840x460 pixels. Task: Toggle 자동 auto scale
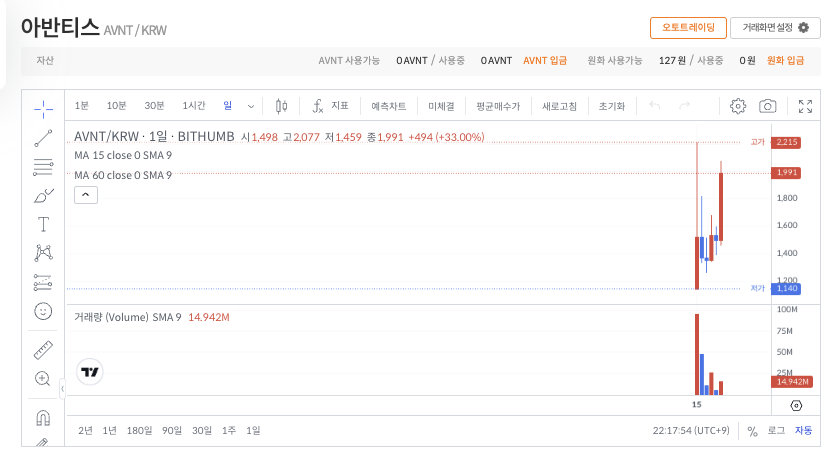tap(803, 431)
